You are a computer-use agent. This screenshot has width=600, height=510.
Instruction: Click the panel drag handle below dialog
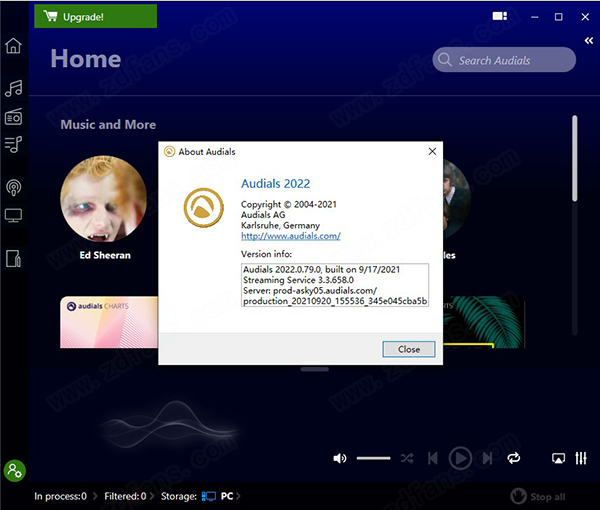coord(315,369)
